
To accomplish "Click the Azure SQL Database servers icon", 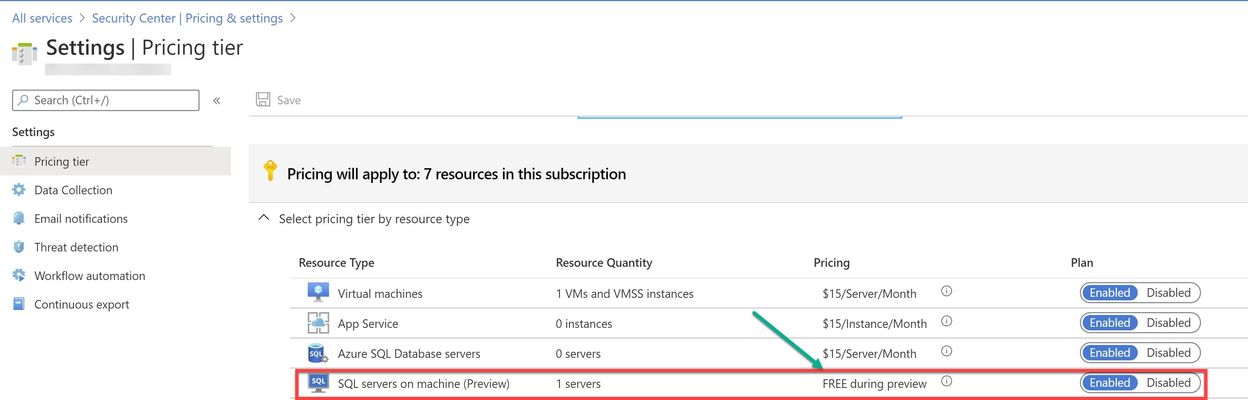I will (318, 353).
